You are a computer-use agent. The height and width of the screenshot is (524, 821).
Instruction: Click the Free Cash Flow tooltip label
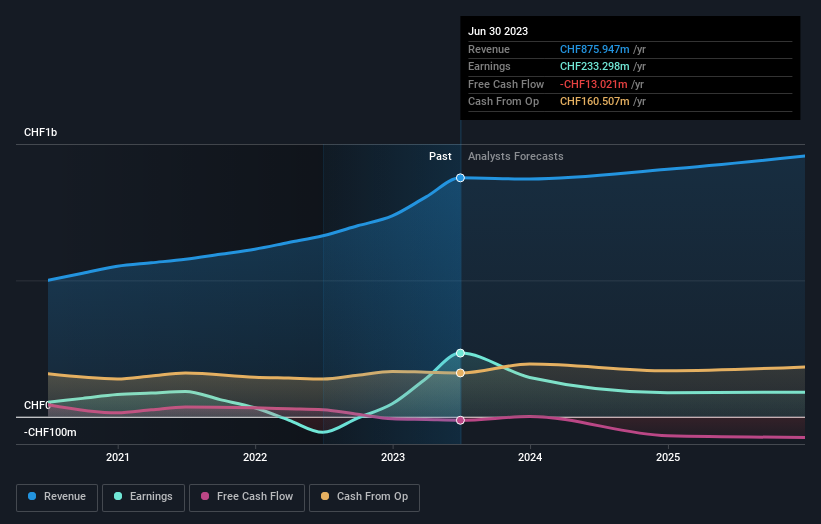(506, 84)
